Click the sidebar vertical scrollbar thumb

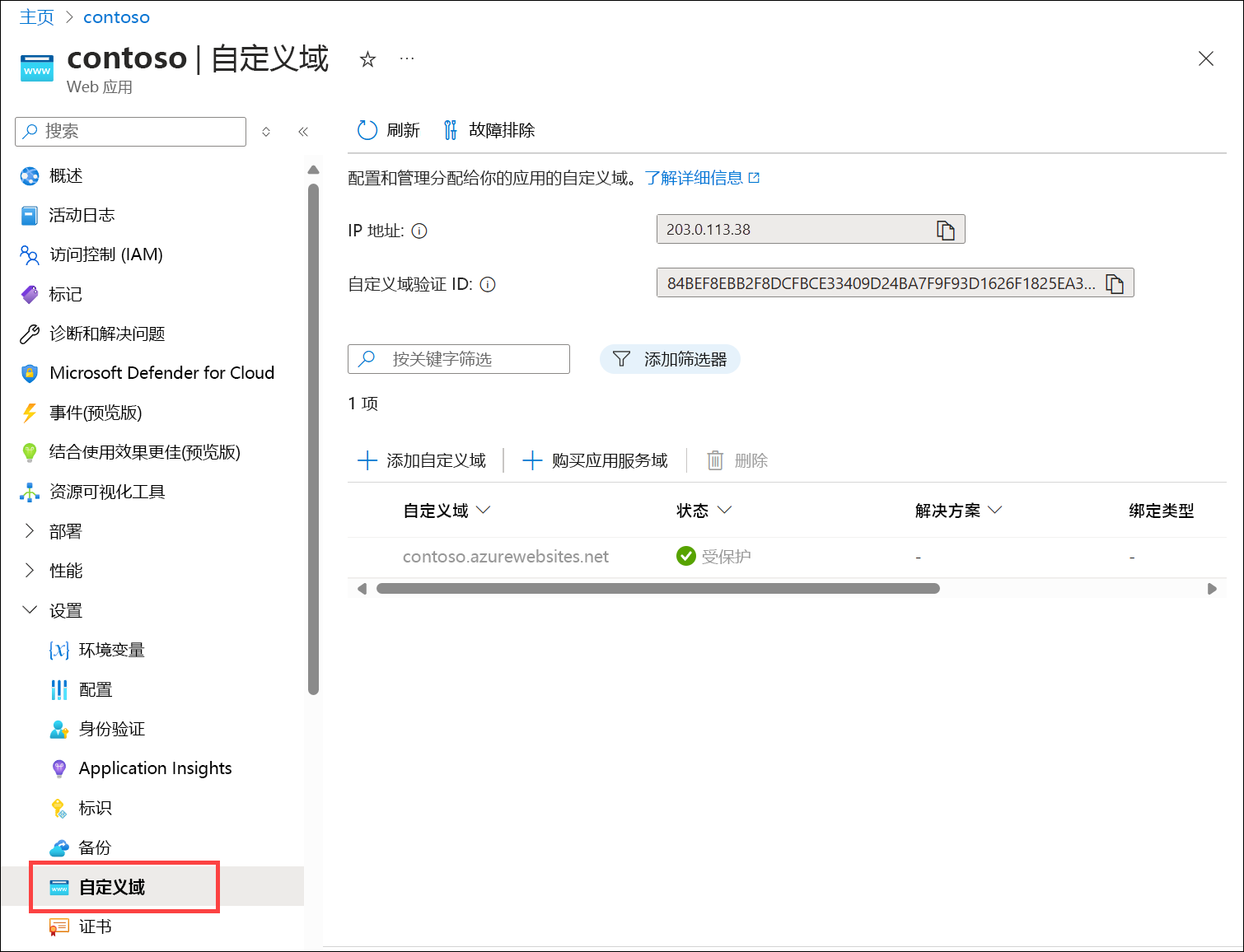[x=313, y=439]
